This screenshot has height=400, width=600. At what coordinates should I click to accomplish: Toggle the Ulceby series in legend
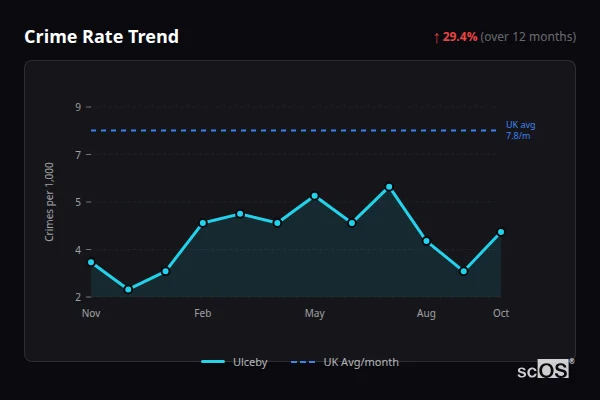pyautogui.click(x=234, y=362)
